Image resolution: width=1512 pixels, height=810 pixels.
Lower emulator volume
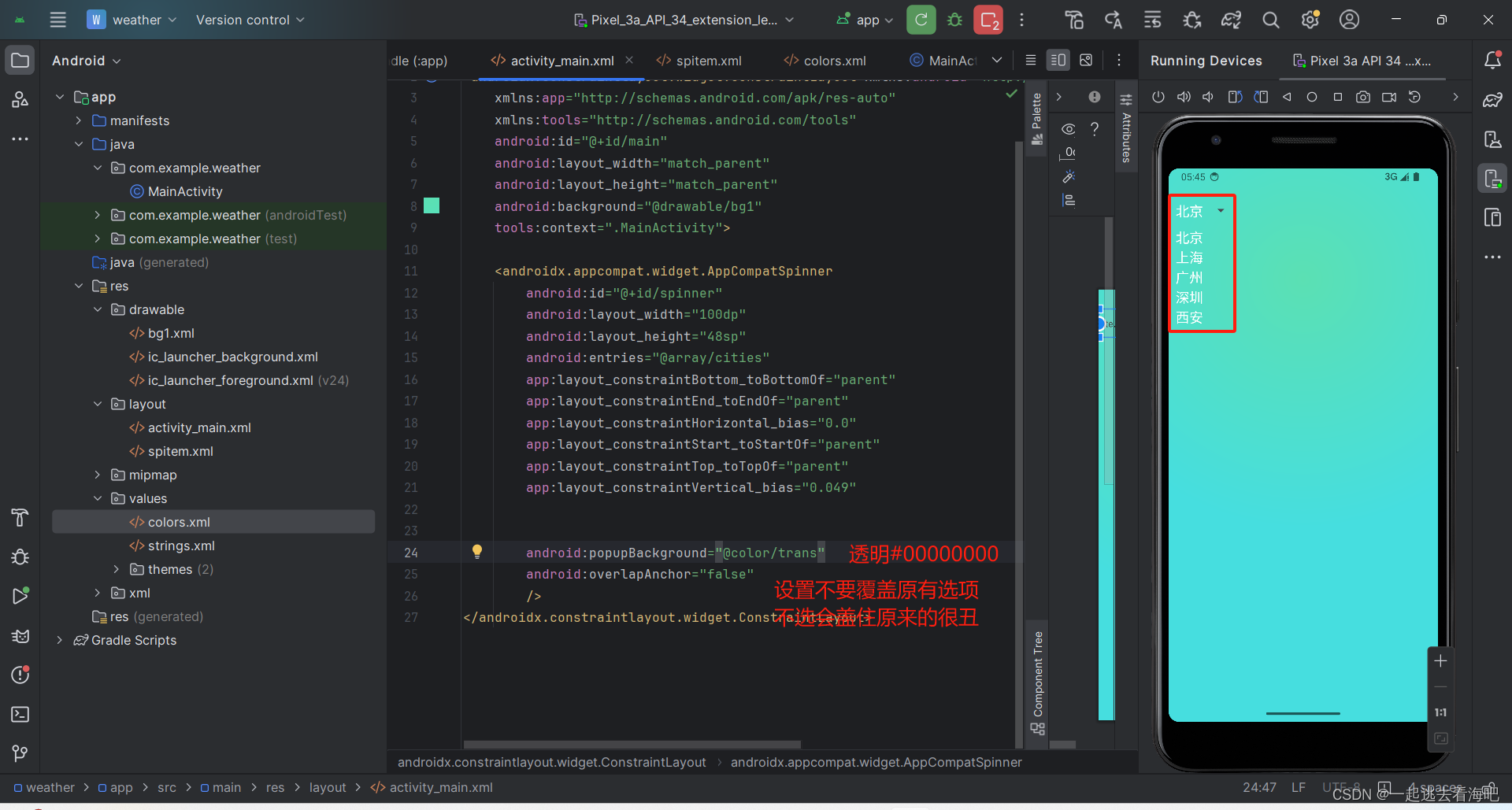(1208, 97)
